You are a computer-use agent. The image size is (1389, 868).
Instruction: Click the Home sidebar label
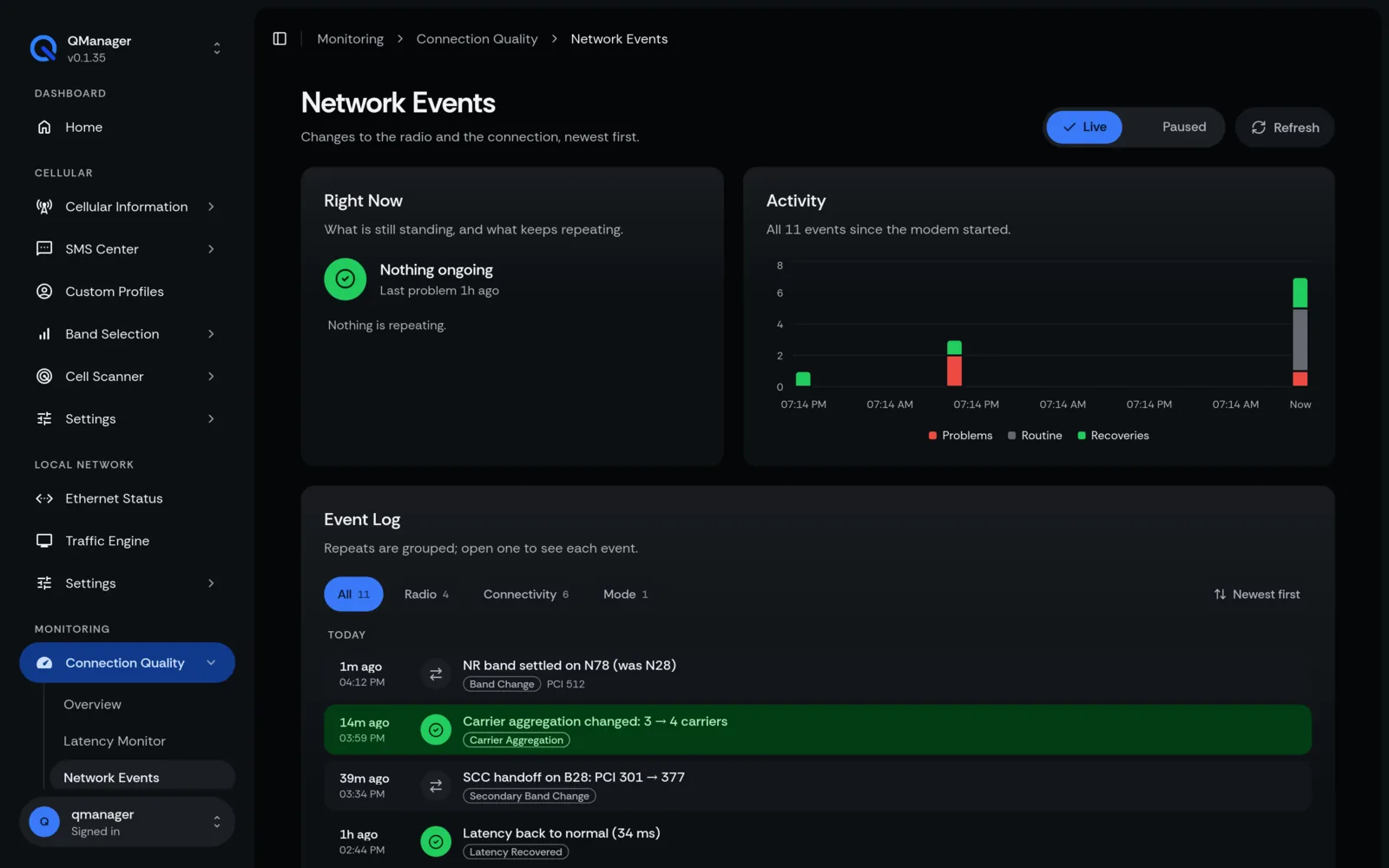(84, 127)
